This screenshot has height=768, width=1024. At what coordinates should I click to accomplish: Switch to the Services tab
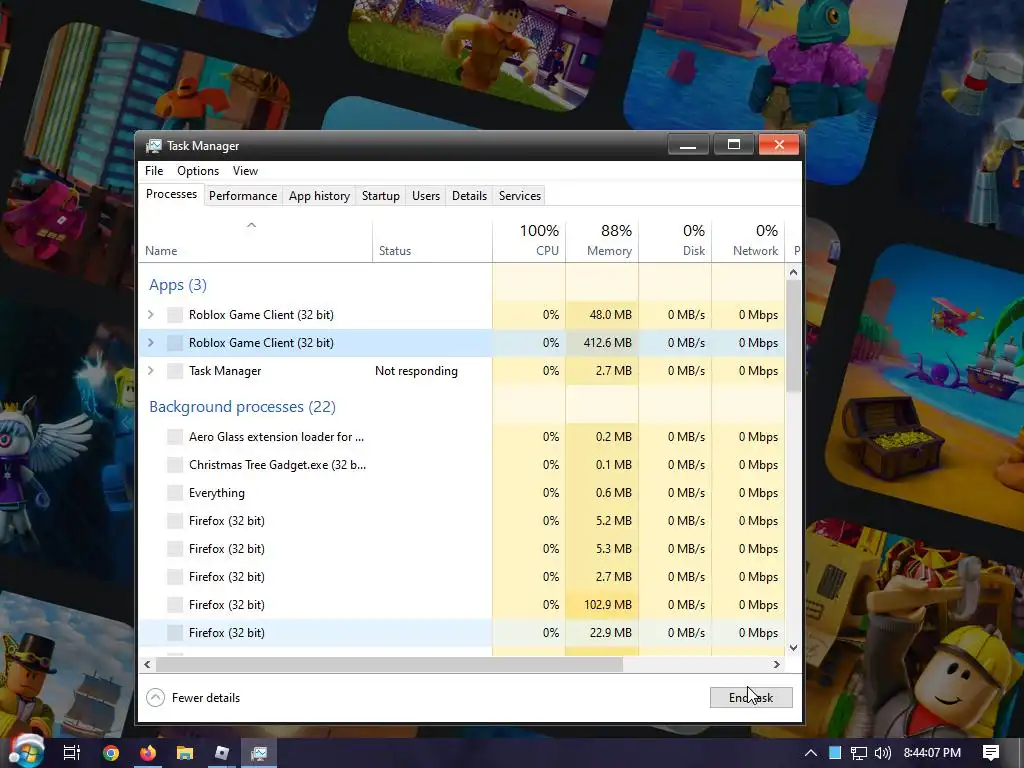tap(520, 196)
